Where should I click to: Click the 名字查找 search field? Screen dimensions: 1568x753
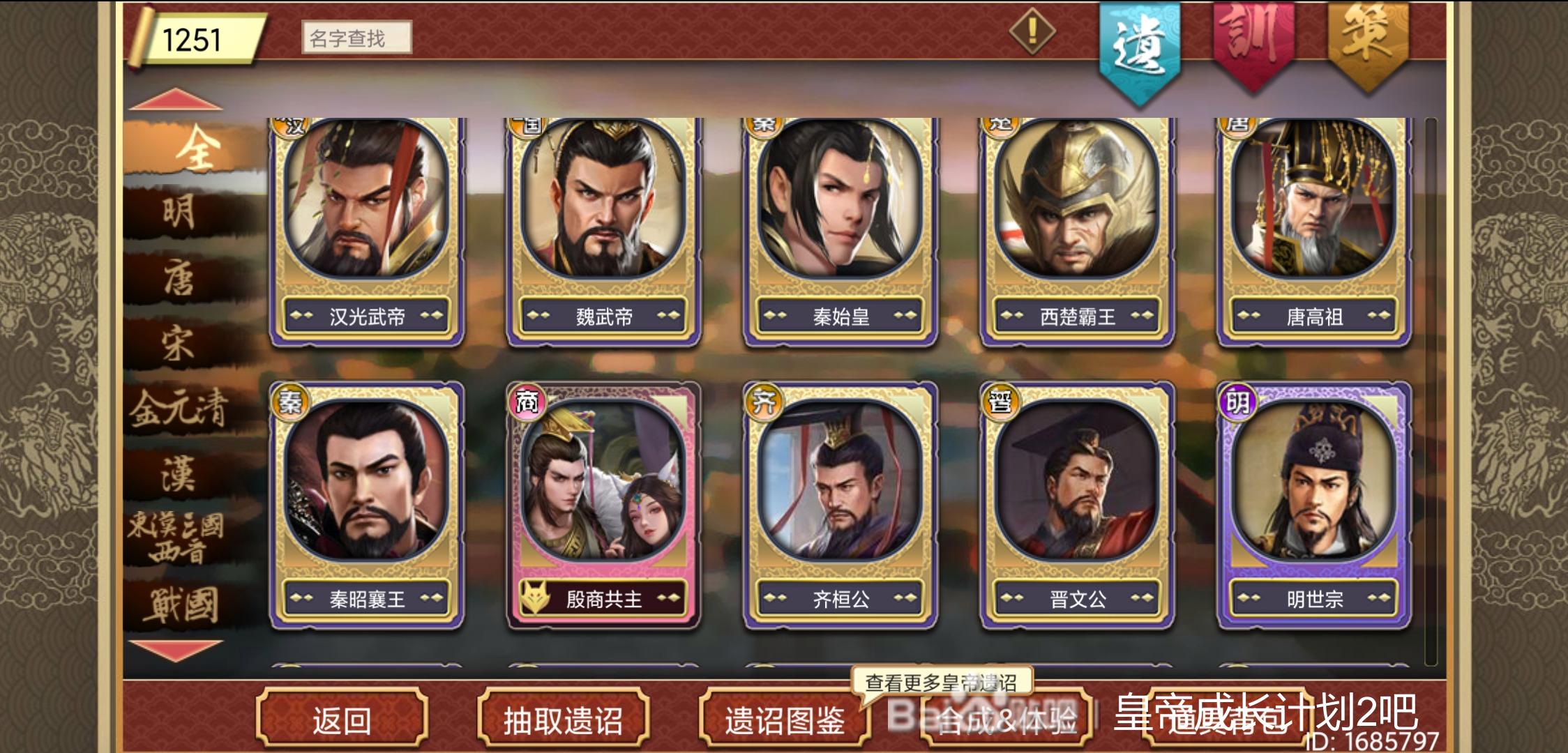(356, 38)
